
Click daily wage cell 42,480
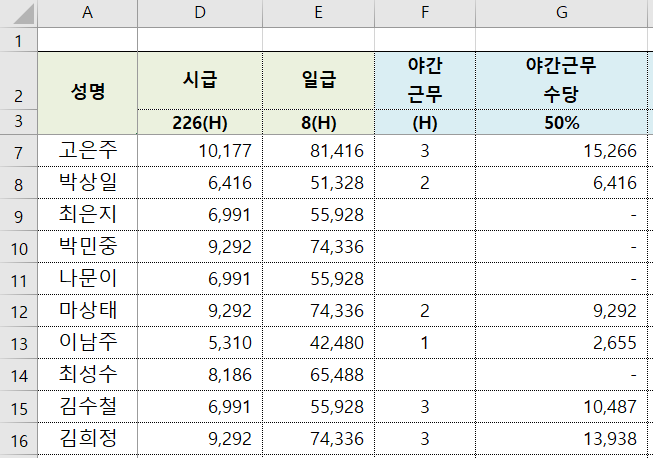point(319,343)
